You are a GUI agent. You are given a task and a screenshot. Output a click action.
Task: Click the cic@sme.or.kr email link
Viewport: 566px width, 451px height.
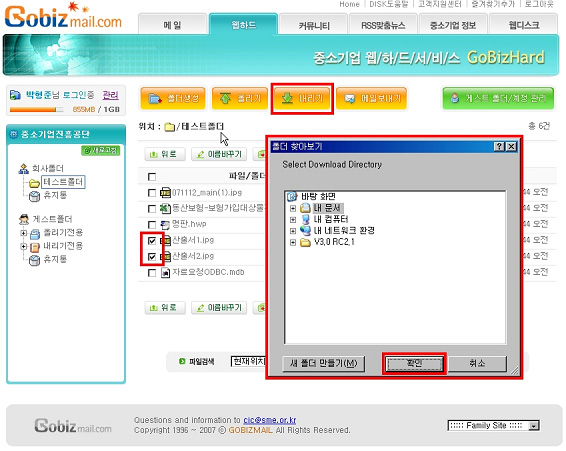[270, 420]
